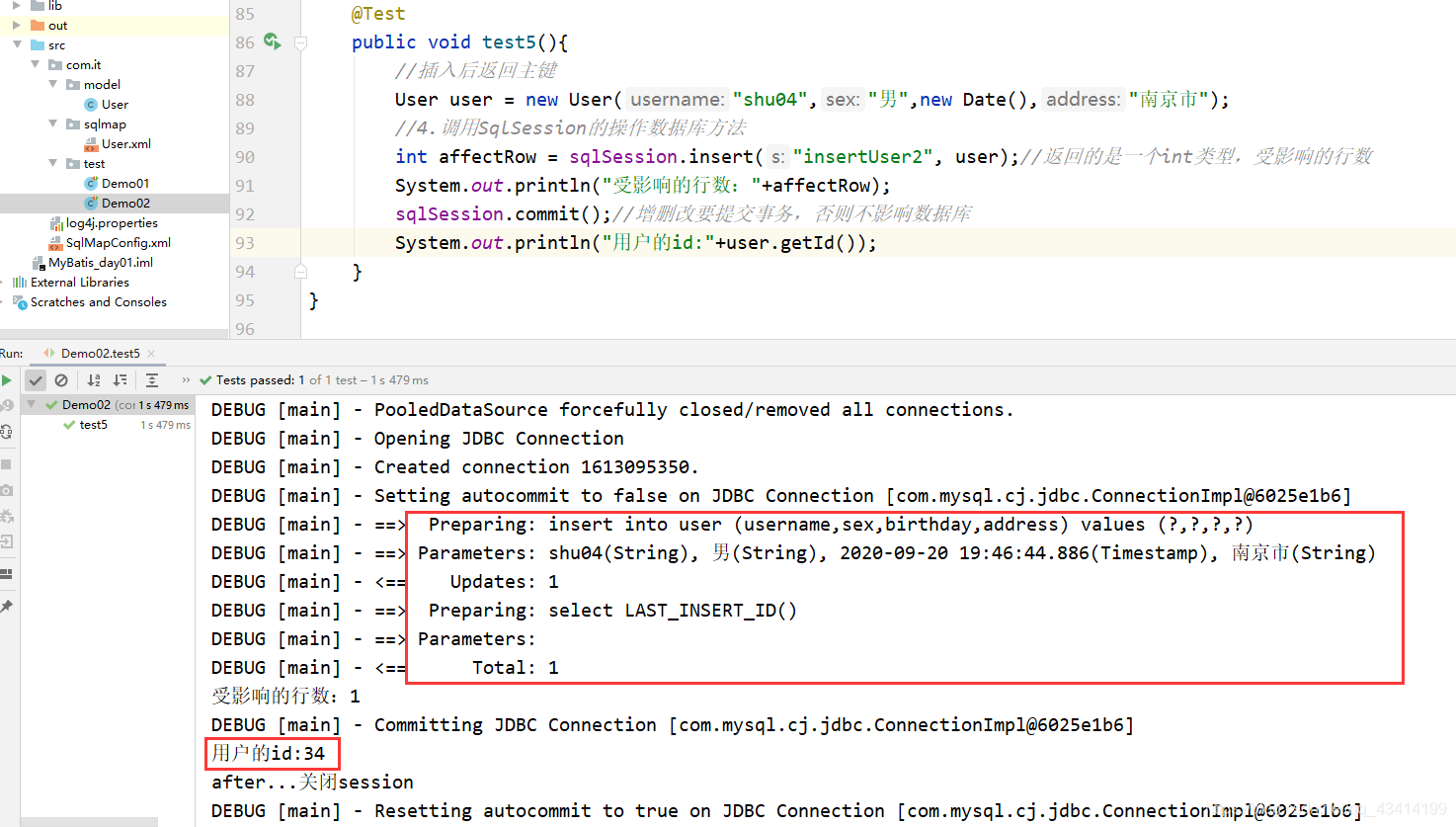
Task: Rerun the test with green play button
Action: click(7, 380)
